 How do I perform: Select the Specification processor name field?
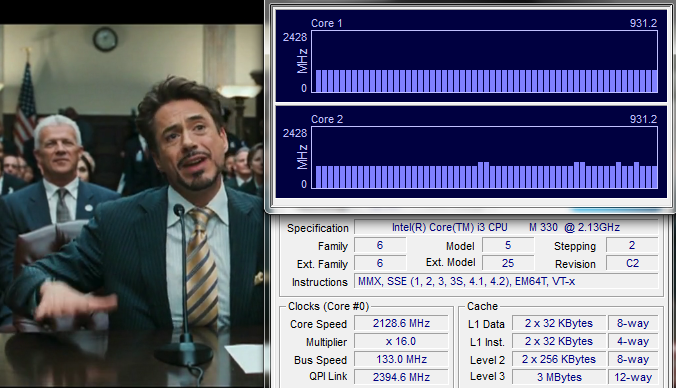pos(506,227)
